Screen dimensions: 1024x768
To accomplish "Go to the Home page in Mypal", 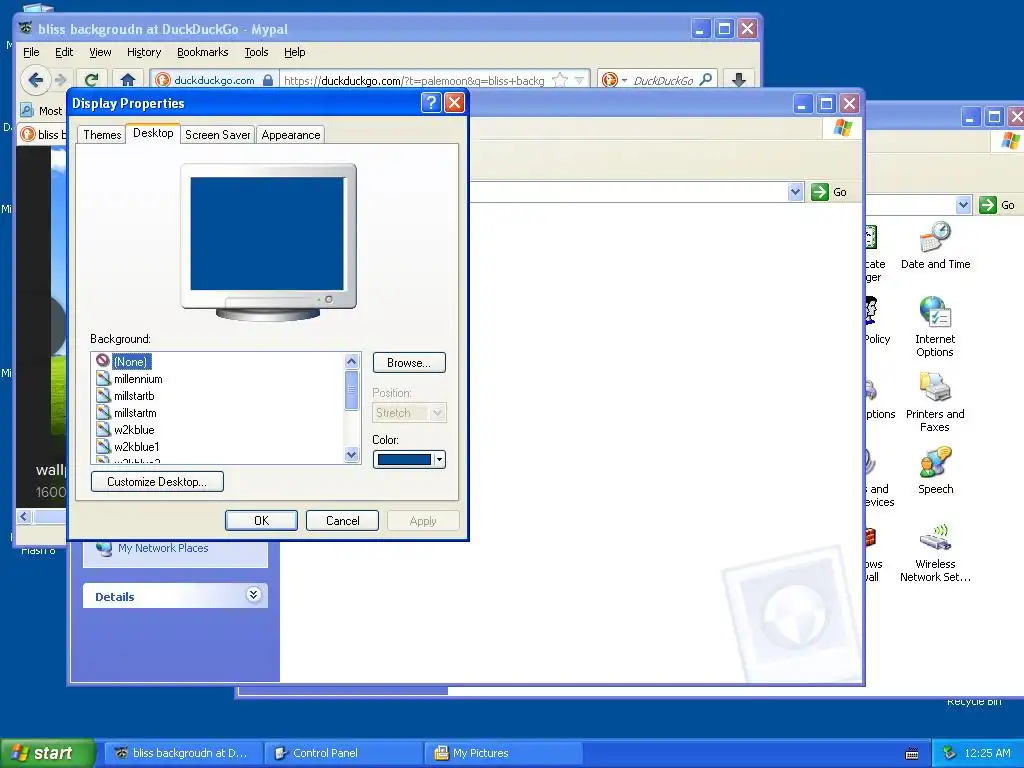I will click(127, 80).
